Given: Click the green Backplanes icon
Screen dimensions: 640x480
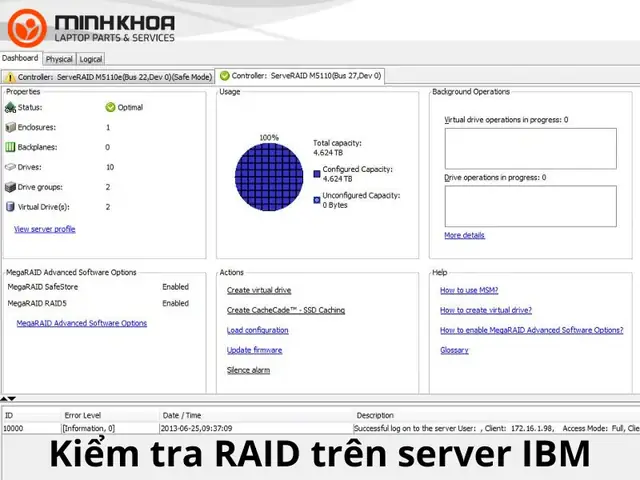Looking at the screenshot, I should point(10,147).
